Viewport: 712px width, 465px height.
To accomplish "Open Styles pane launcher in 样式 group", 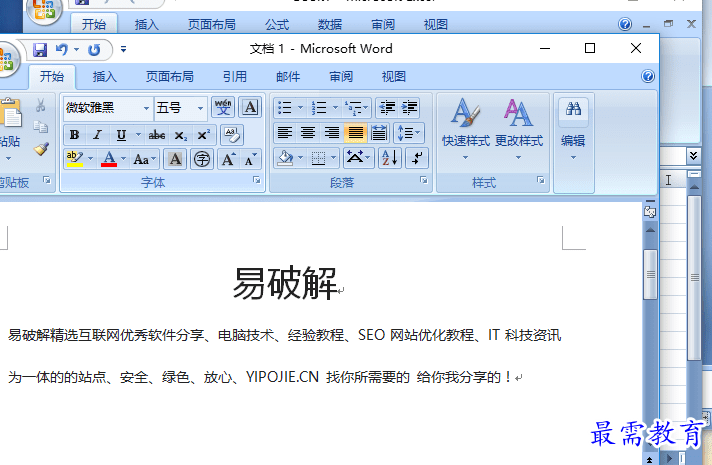I will point(541,180).
